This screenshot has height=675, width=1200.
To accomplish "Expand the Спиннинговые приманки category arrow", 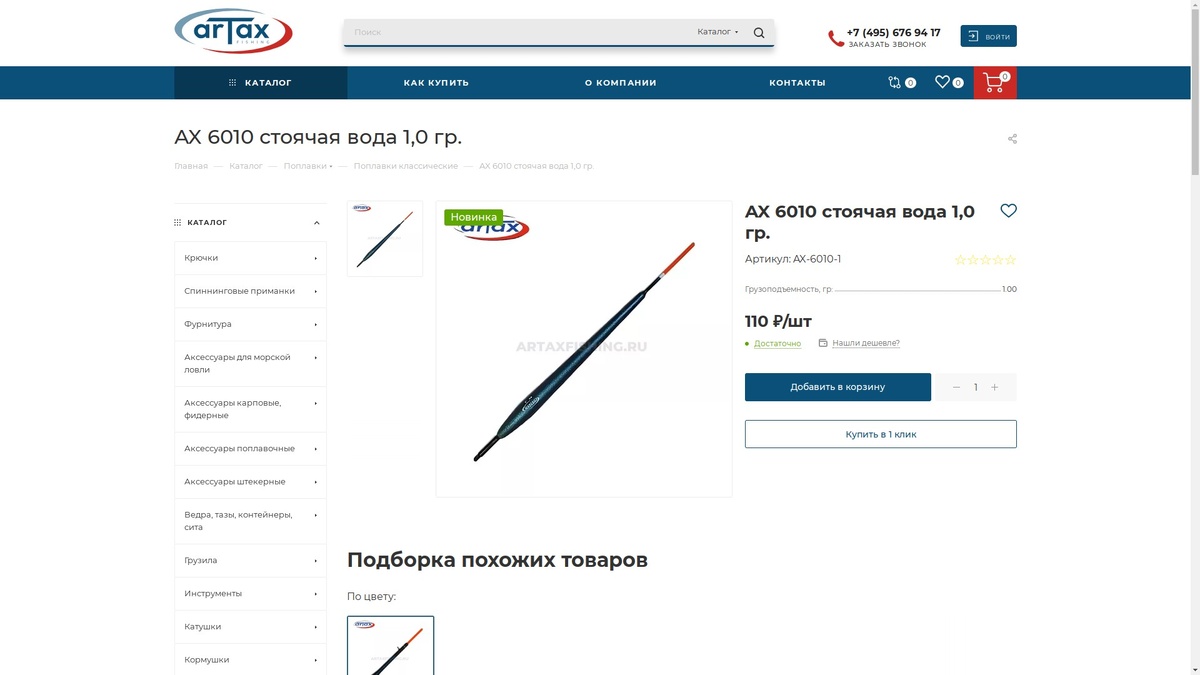I will pyautogui.click(x=315, y=291).
